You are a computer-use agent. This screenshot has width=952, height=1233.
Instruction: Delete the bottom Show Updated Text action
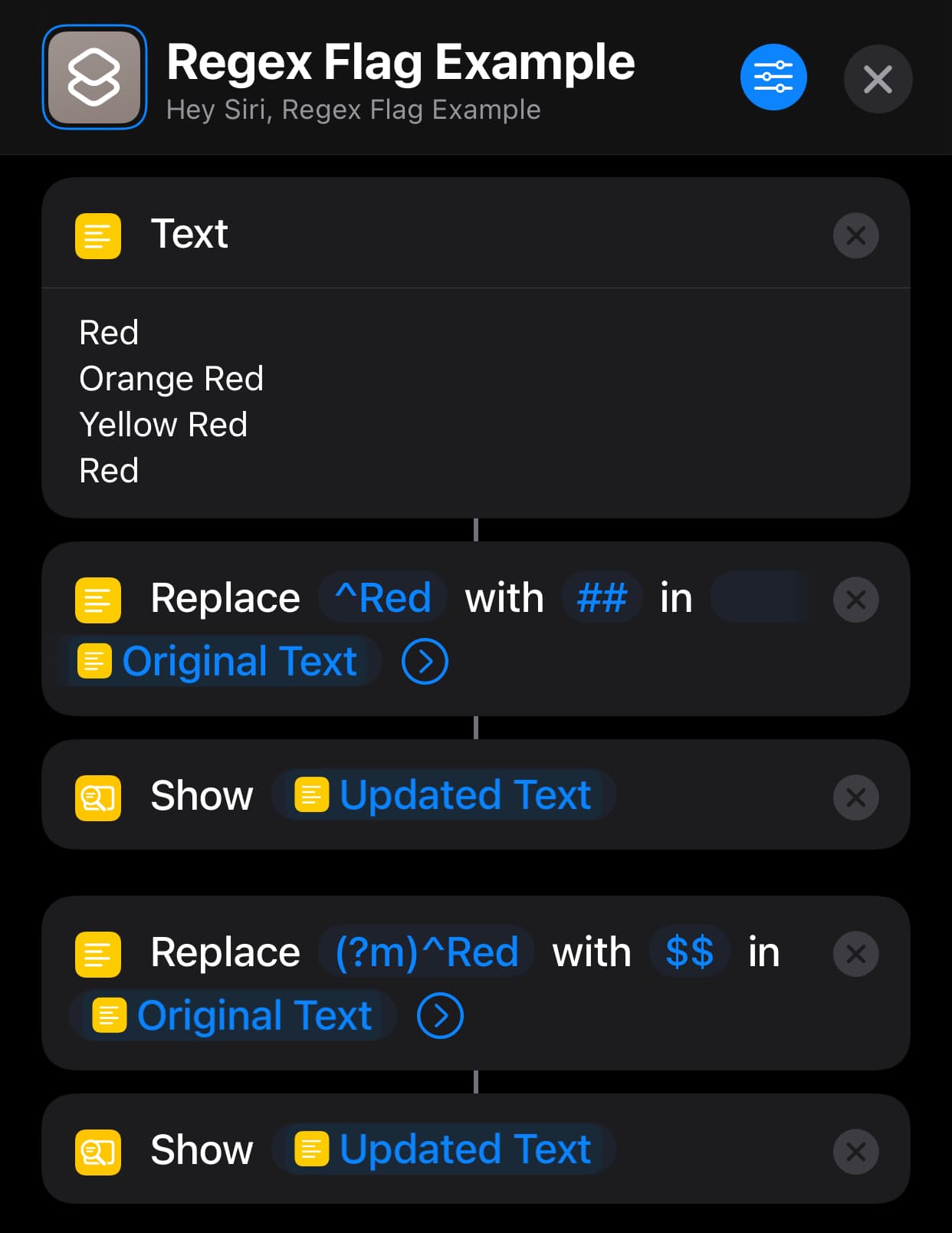pos(855,1150)
